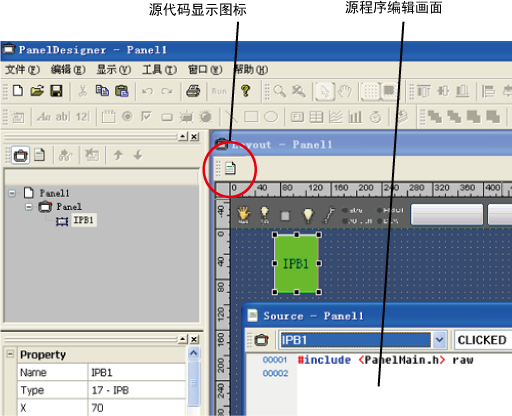Save the panel with the floppy disk icon
Screen dimensions: 512x416
[x=56, y=91]
